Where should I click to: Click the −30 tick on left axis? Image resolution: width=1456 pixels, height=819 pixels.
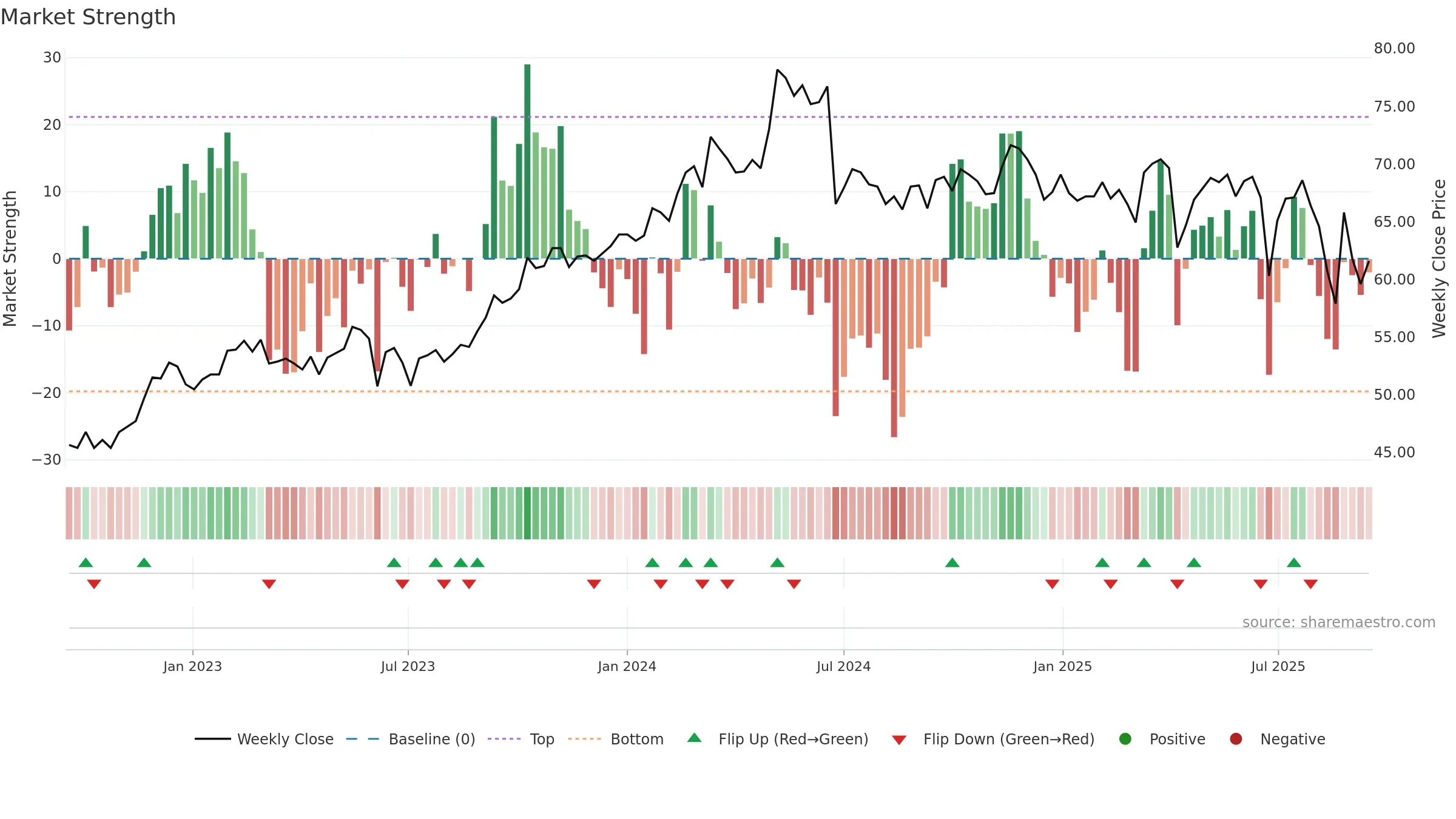point(47,460)
